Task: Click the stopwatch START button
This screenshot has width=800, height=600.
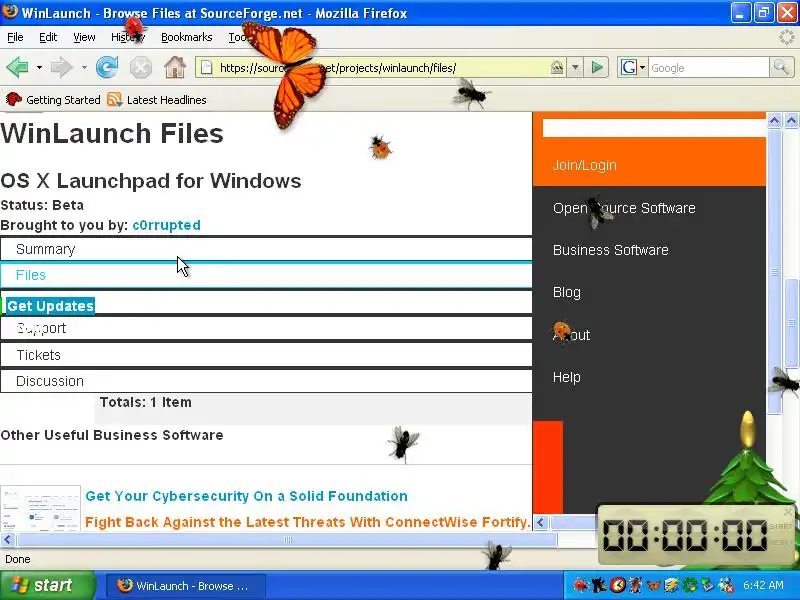Action: click(x=781, y=526)
